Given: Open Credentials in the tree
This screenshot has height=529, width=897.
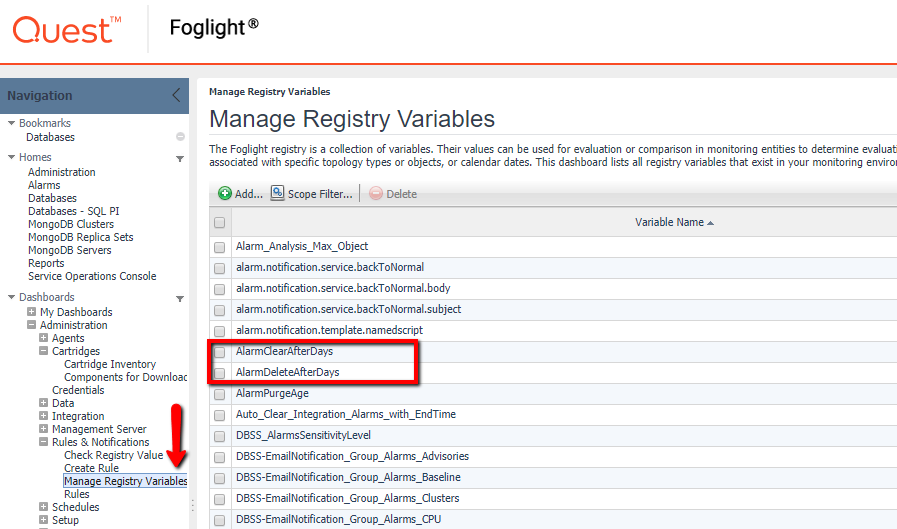Looking at the screenshot, I should tap(78, 390).
